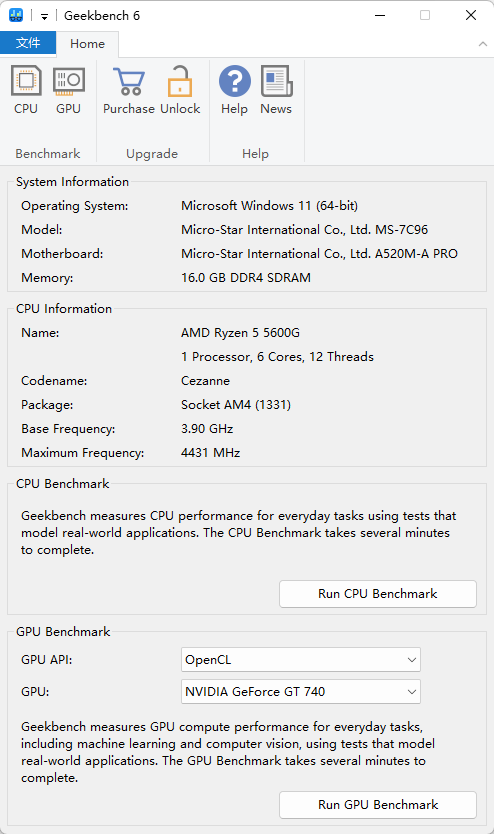The image size is (494, 834).
Task: Click the 'GPU Benchmark' group heading
Action: [63, 631]
